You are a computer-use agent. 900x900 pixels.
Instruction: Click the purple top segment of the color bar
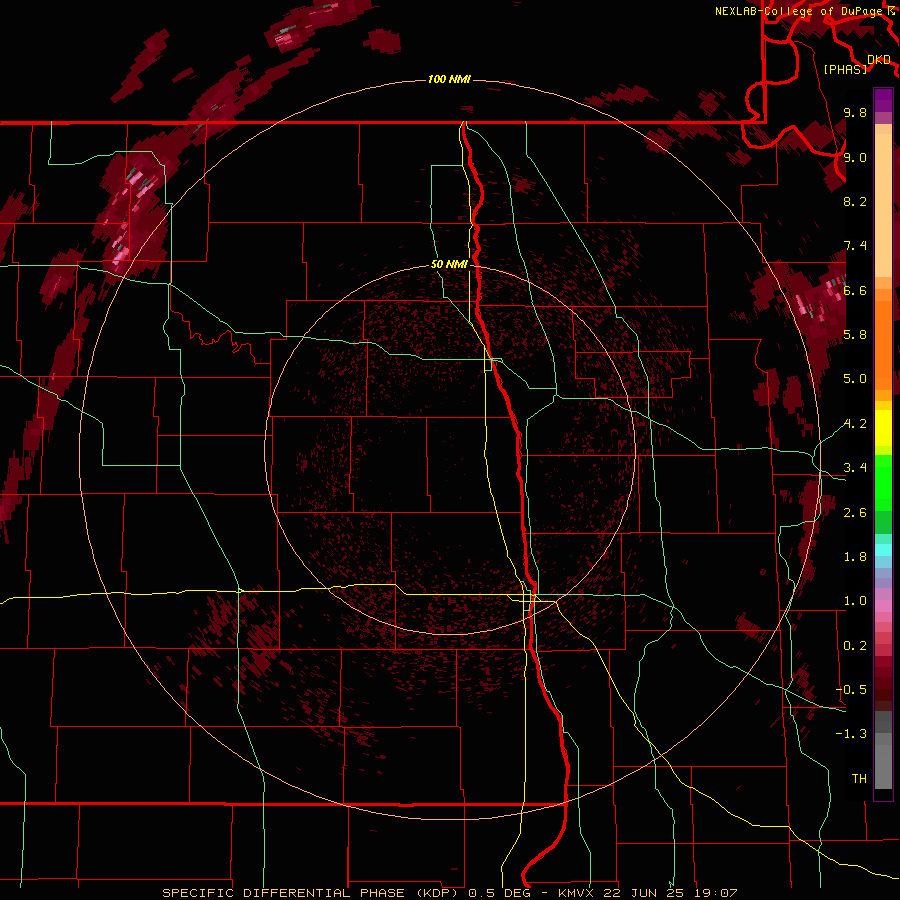(883, 100)
